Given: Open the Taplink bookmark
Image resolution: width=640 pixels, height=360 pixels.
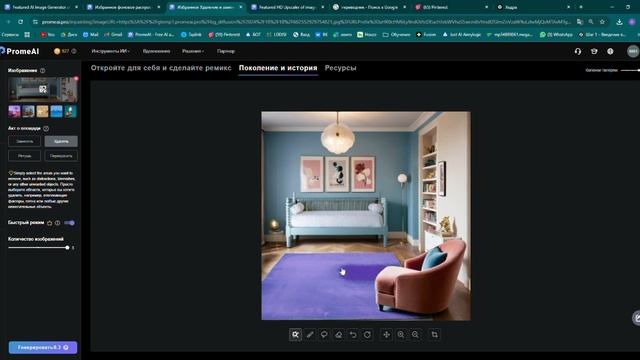Looking at the screenshot, I should [x=191, y=35].
